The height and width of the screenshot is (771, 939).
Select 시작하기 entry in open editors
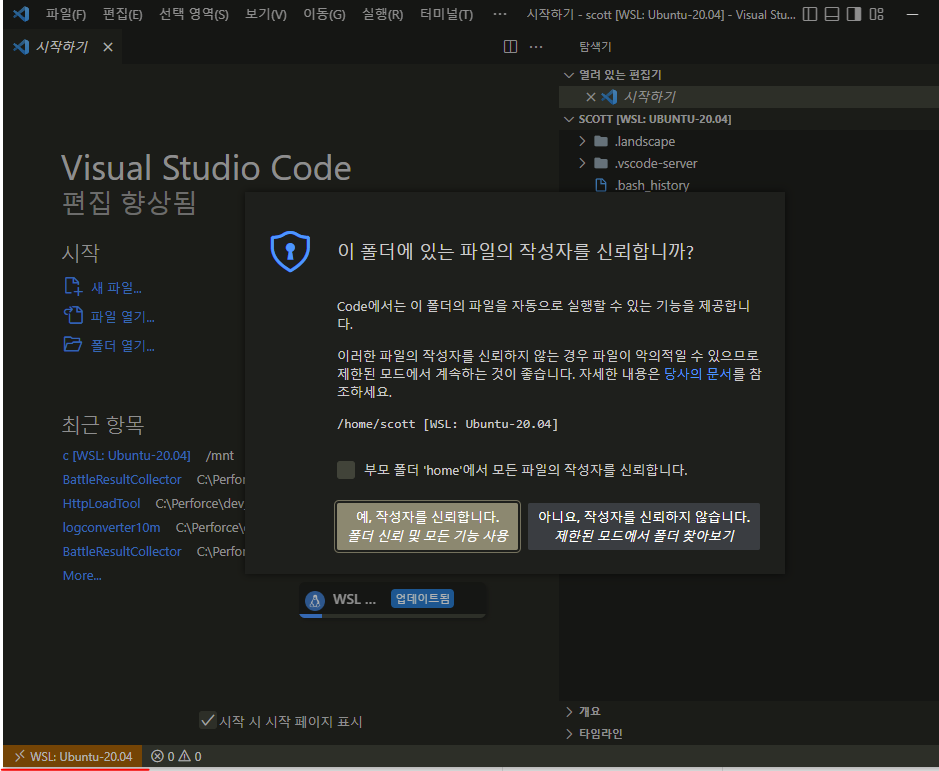(x=748, y=96)
